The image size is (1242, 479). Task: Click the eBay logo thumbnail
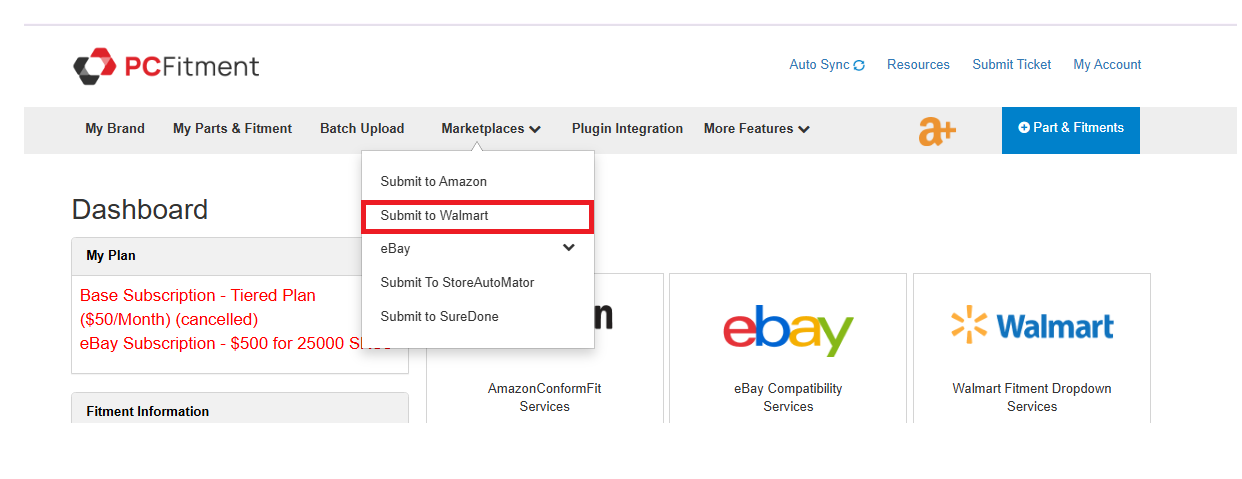click(788, 326)
